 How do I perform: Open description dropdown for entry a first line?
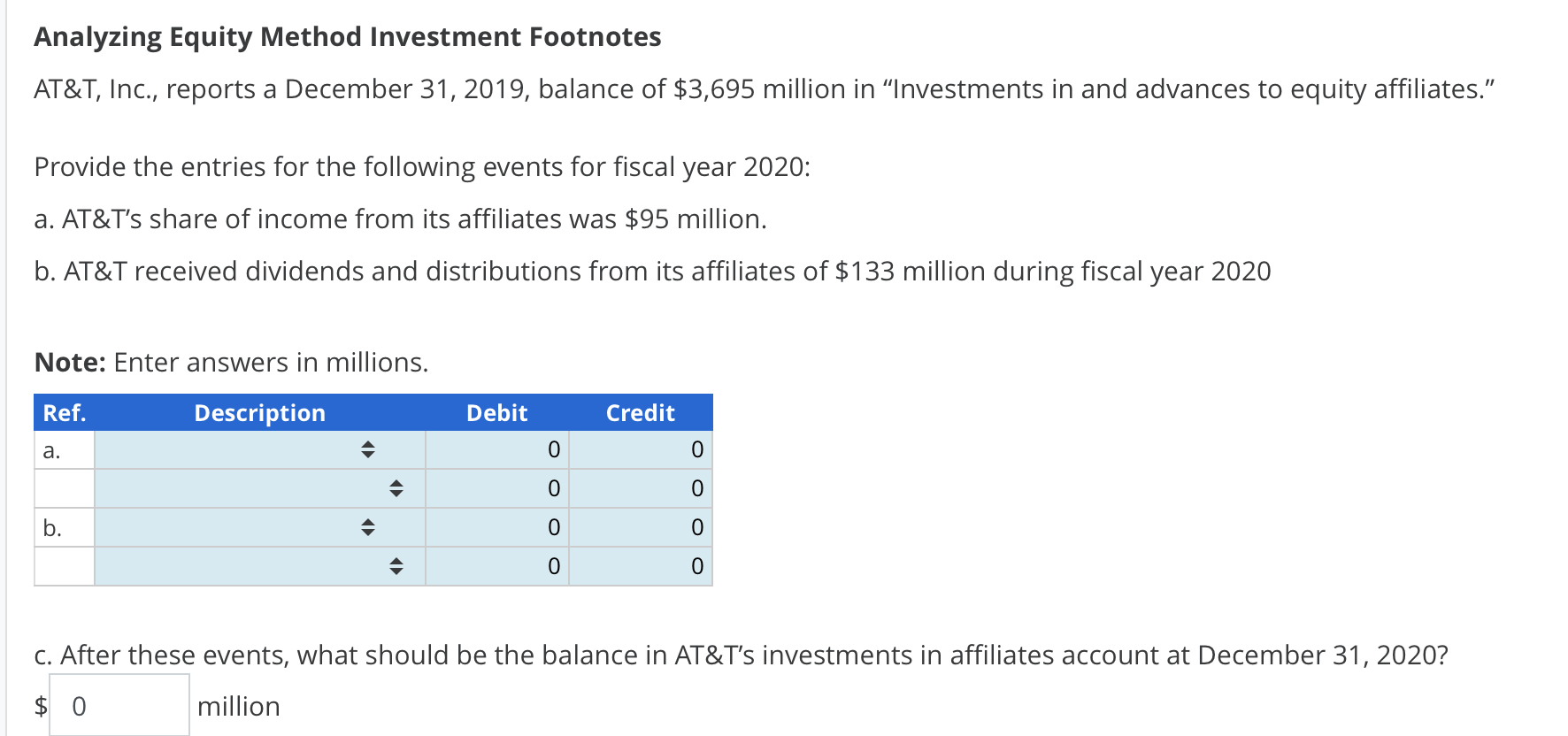pyautogui.click(x=259, y=450)
